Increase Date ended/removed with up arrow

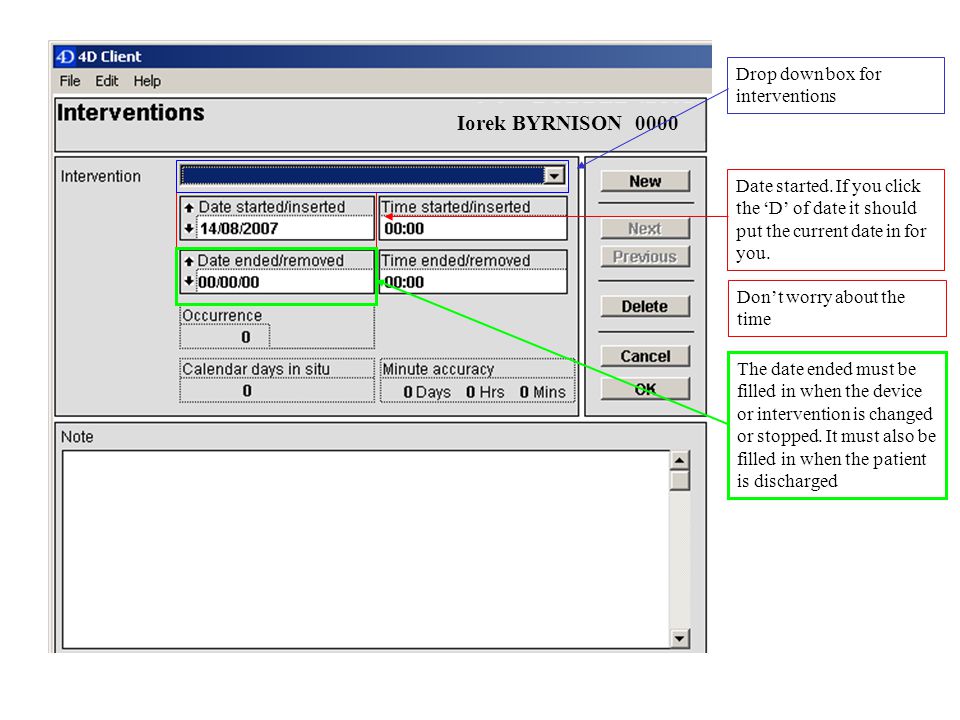pos(189,261)
